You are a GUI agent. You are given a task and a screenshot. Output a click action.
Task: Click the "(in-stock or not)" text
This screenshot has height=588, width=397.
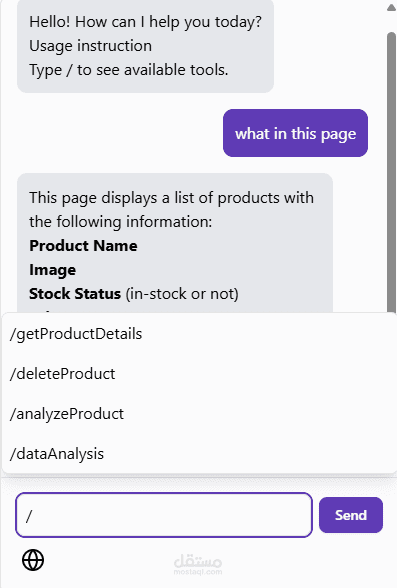tap(182, 294)
